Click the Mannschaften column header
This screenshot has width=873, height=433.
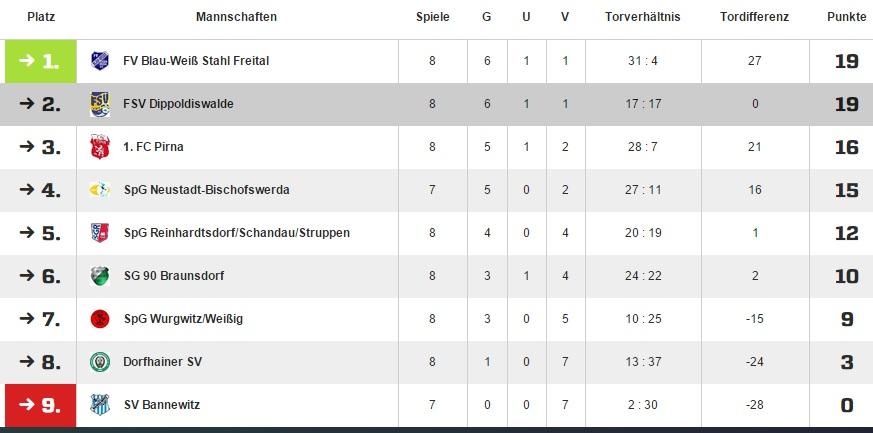[236, 17]
